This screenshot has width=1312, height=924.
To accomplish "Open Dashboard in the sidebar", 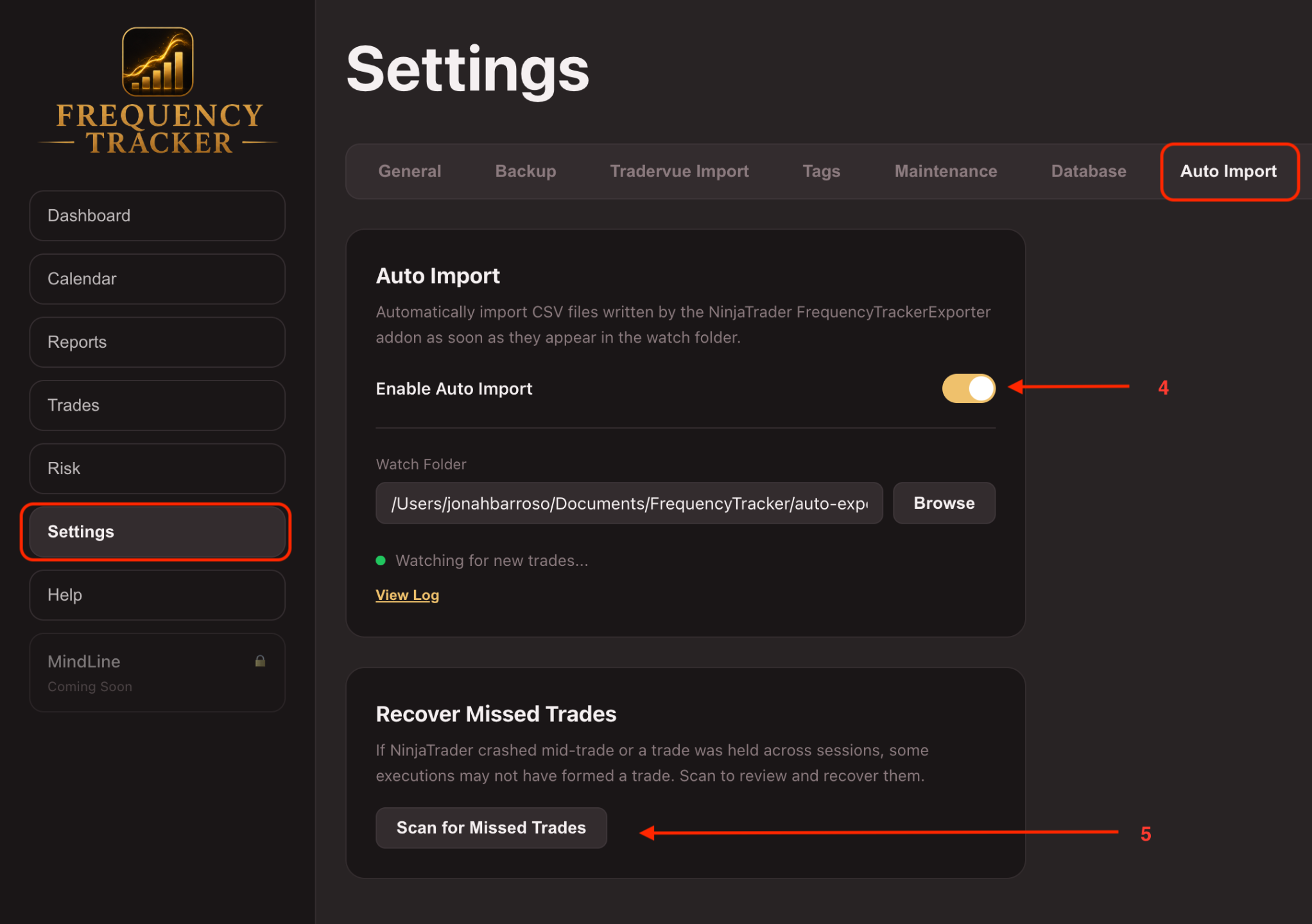I will (x=157, y=216).
